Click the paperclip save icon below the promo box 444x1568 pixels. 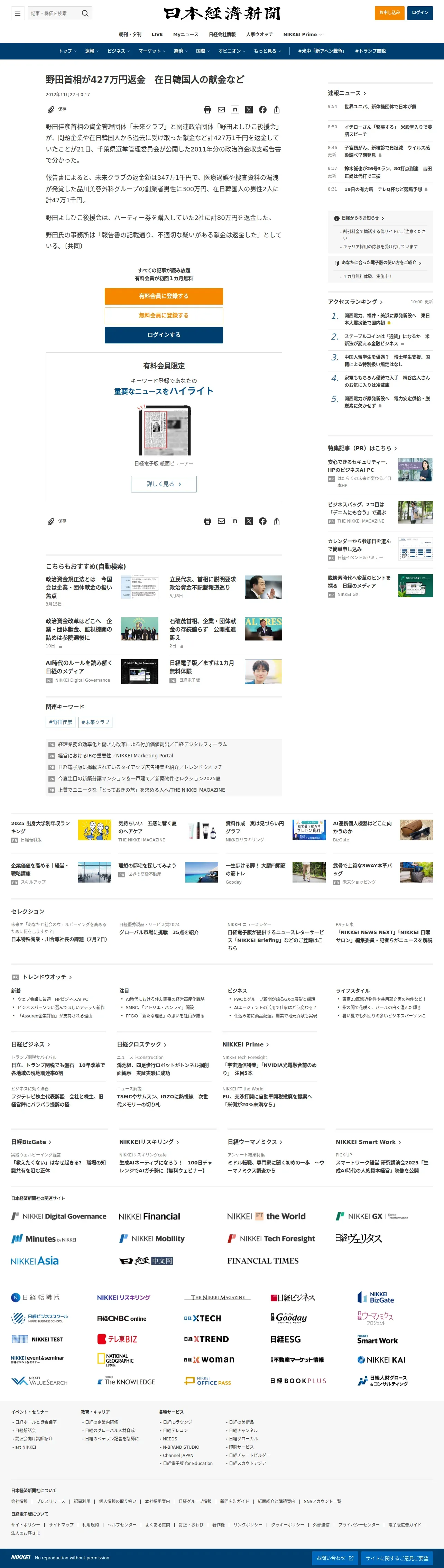point(51,521)
